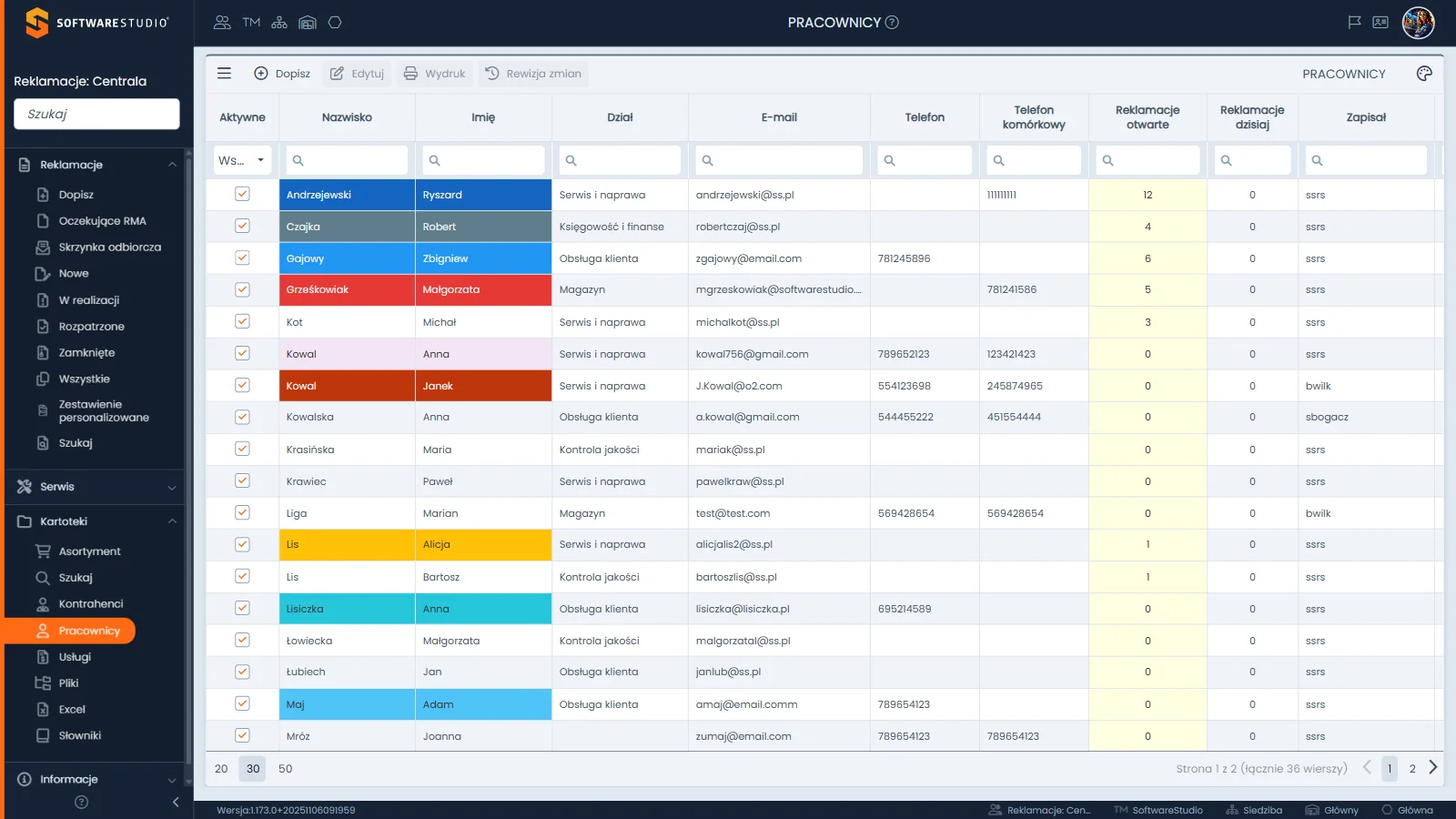Open the flag icon in top right

tap(1354, 23)
